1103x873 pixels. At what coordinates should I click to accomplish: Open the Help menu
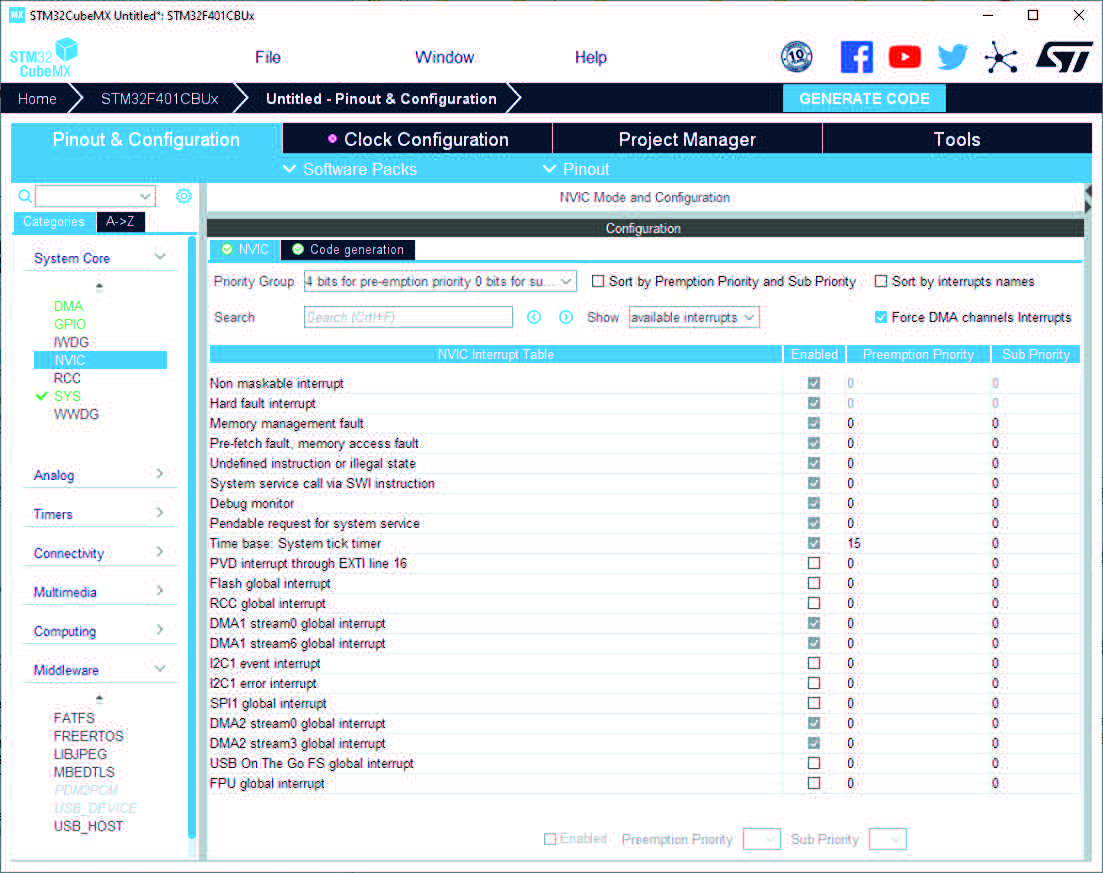click(590, 58)
